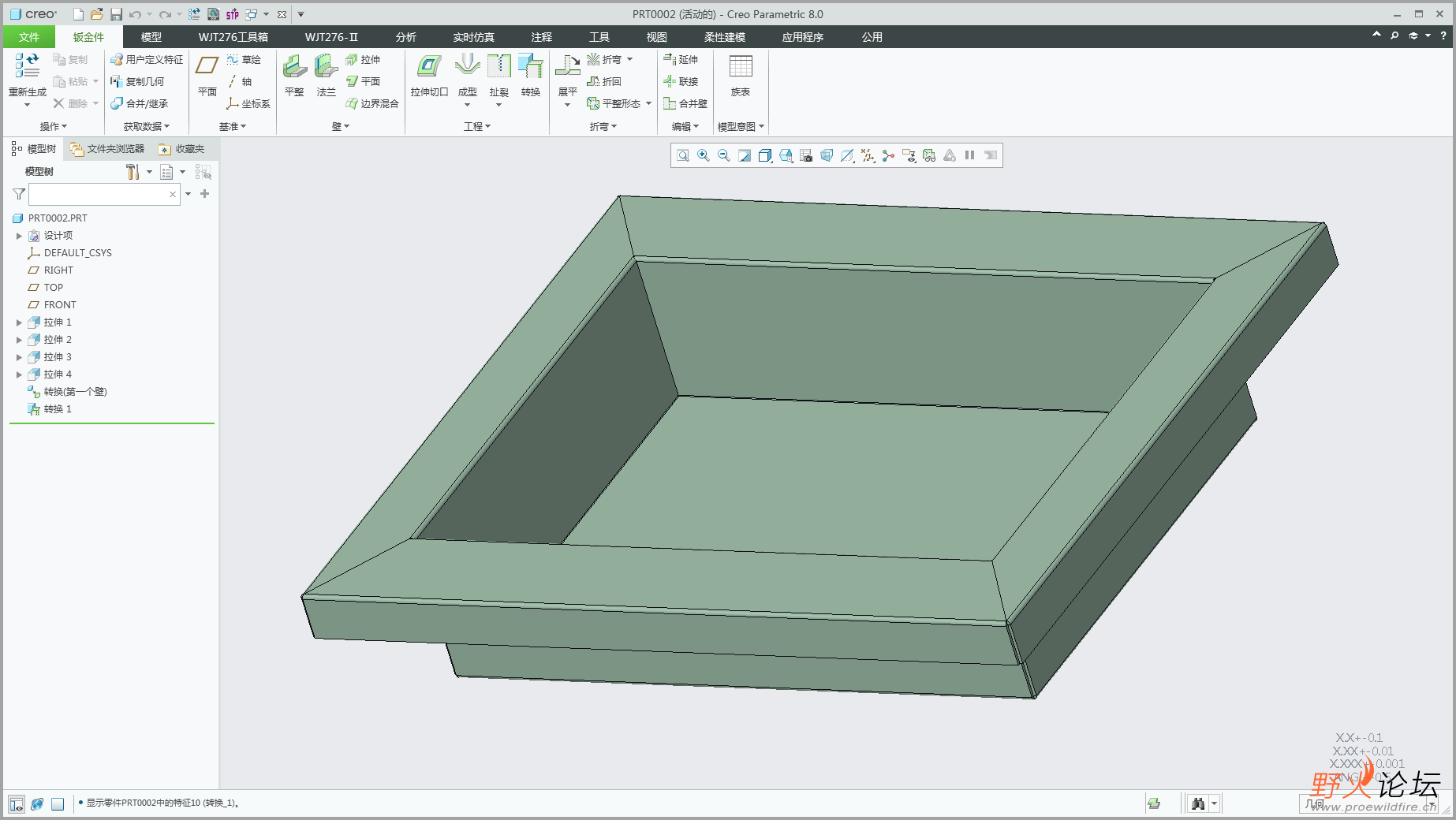This screenshot has width=1456, height=820.
Task: Click the Zoom Out magnifier
Action: pyautogui.click(x=724, y=155)
